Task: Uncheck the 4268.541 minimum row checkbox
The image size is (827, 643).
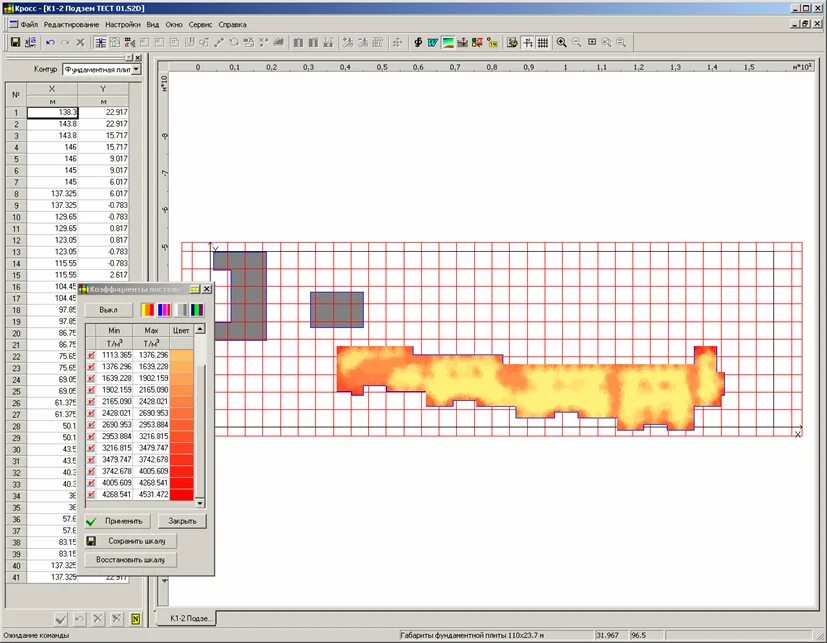Action: [x=91, y=494]
